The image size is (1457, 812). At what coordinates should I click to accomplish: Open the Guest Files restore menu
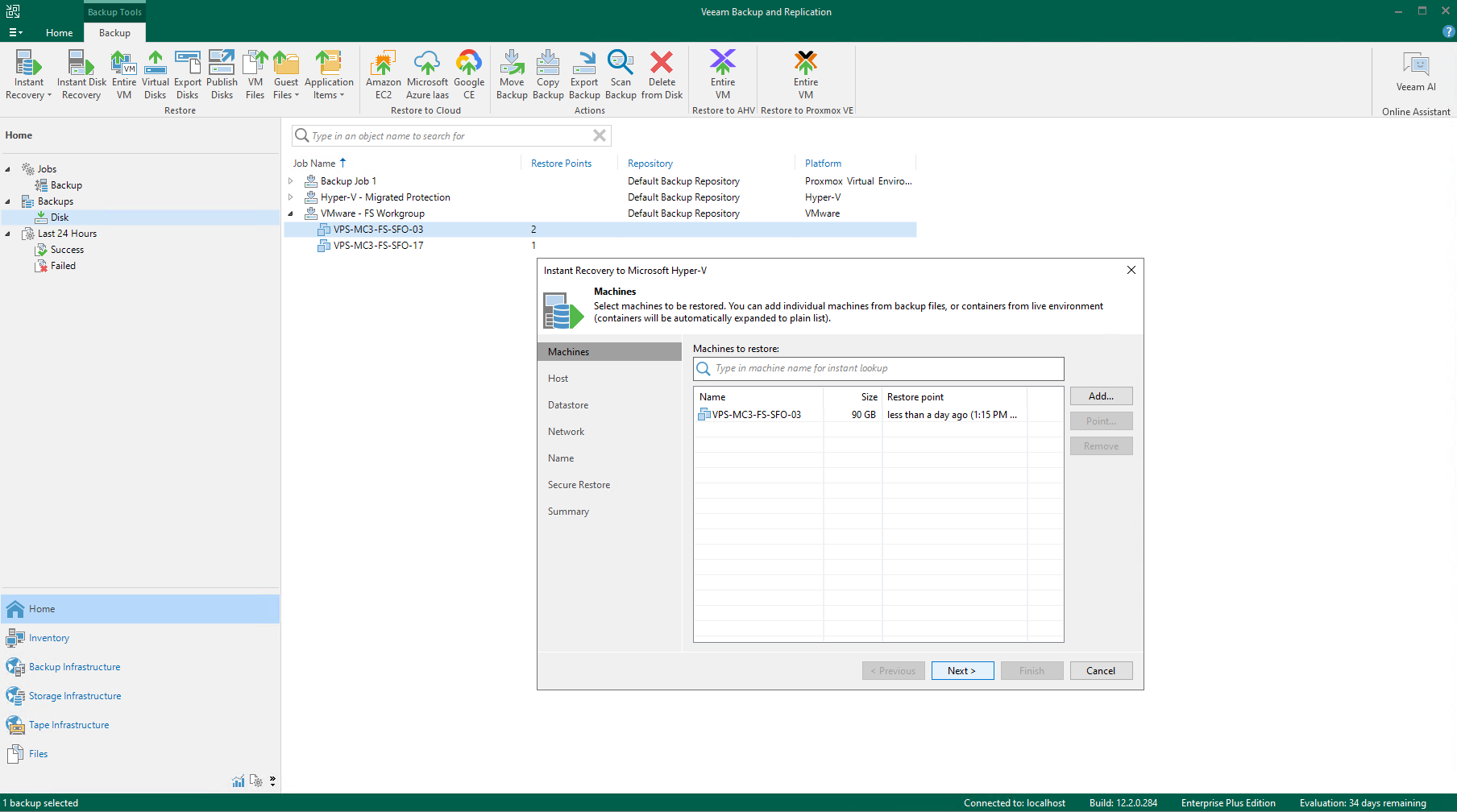tap(286, 74)
